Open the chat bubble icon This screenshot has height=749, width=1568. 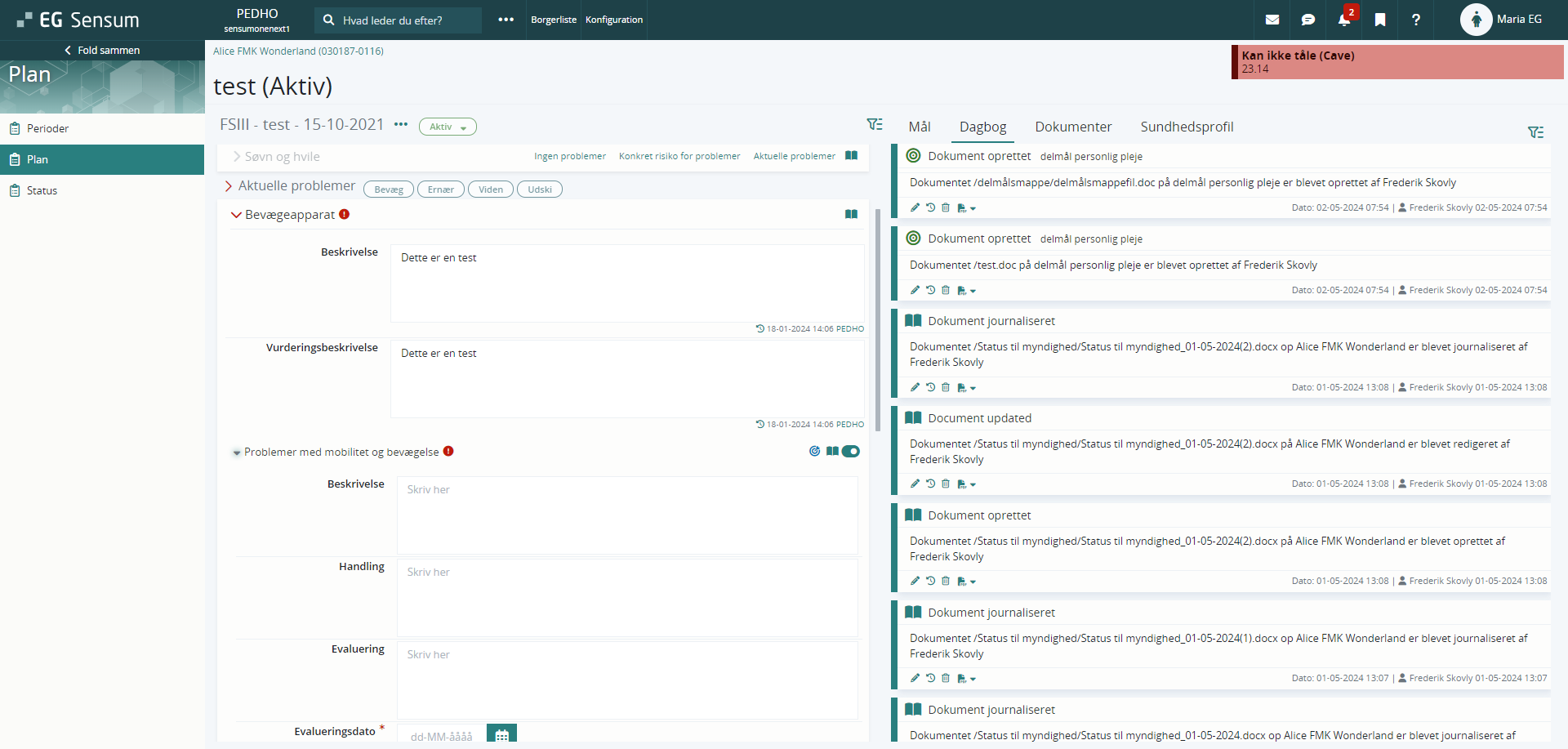1307,20
